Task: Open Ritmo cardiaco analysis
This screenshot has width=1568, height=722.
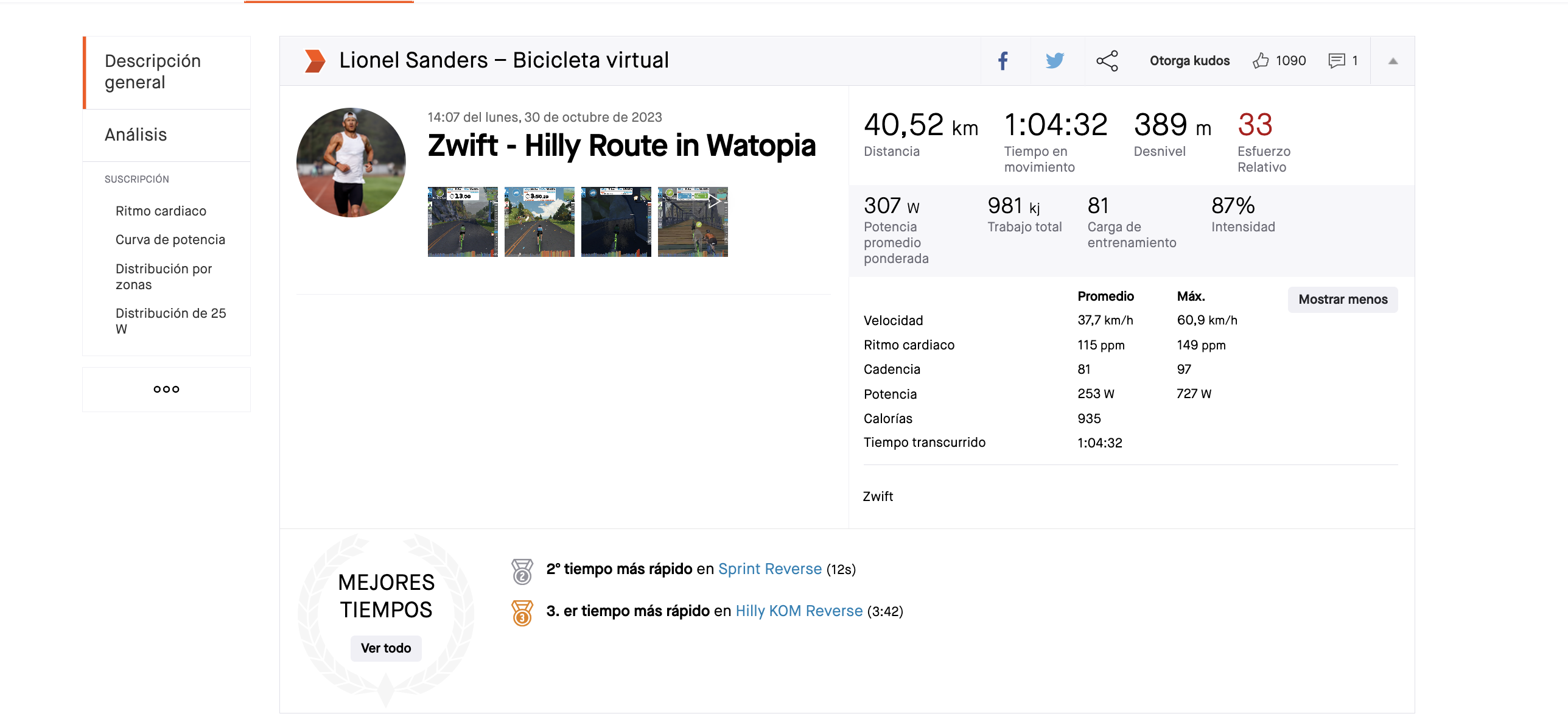Action: (161, 211)
